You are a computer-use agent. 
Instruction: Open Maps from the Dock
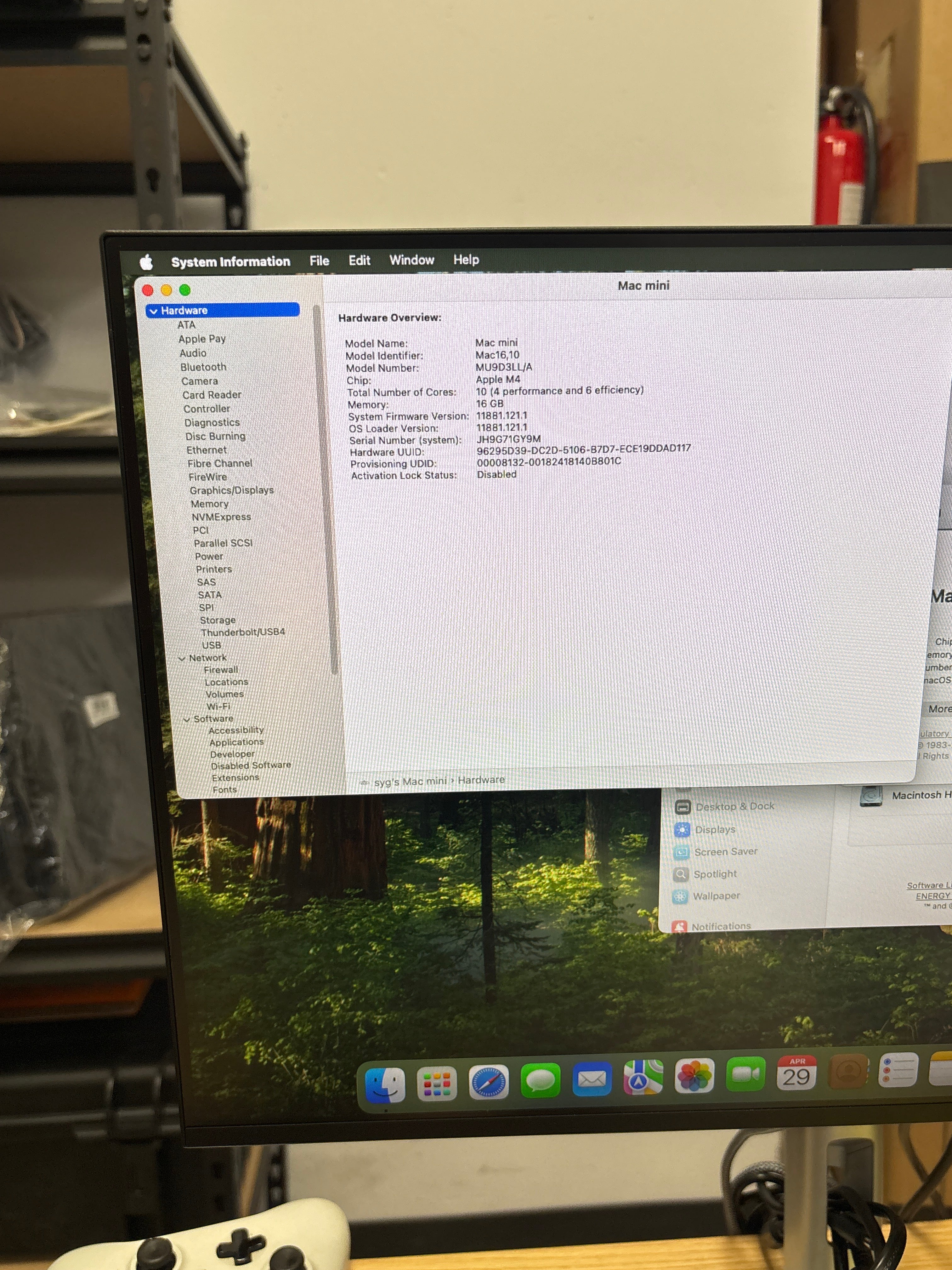click(644, 1078)
